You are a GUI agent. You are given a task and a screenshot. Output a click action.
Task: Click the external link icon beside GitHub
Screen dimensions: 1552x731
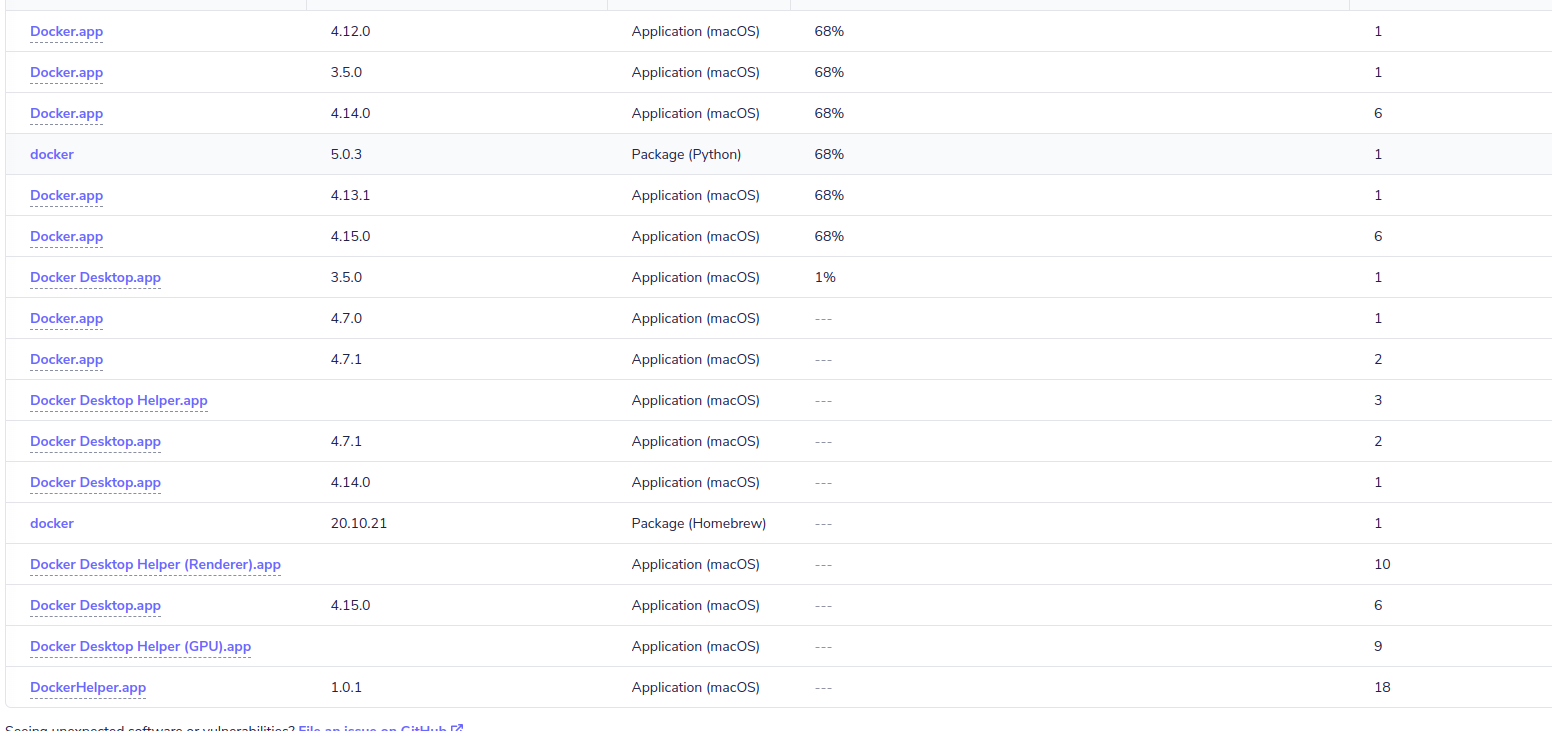click(458, 728)
